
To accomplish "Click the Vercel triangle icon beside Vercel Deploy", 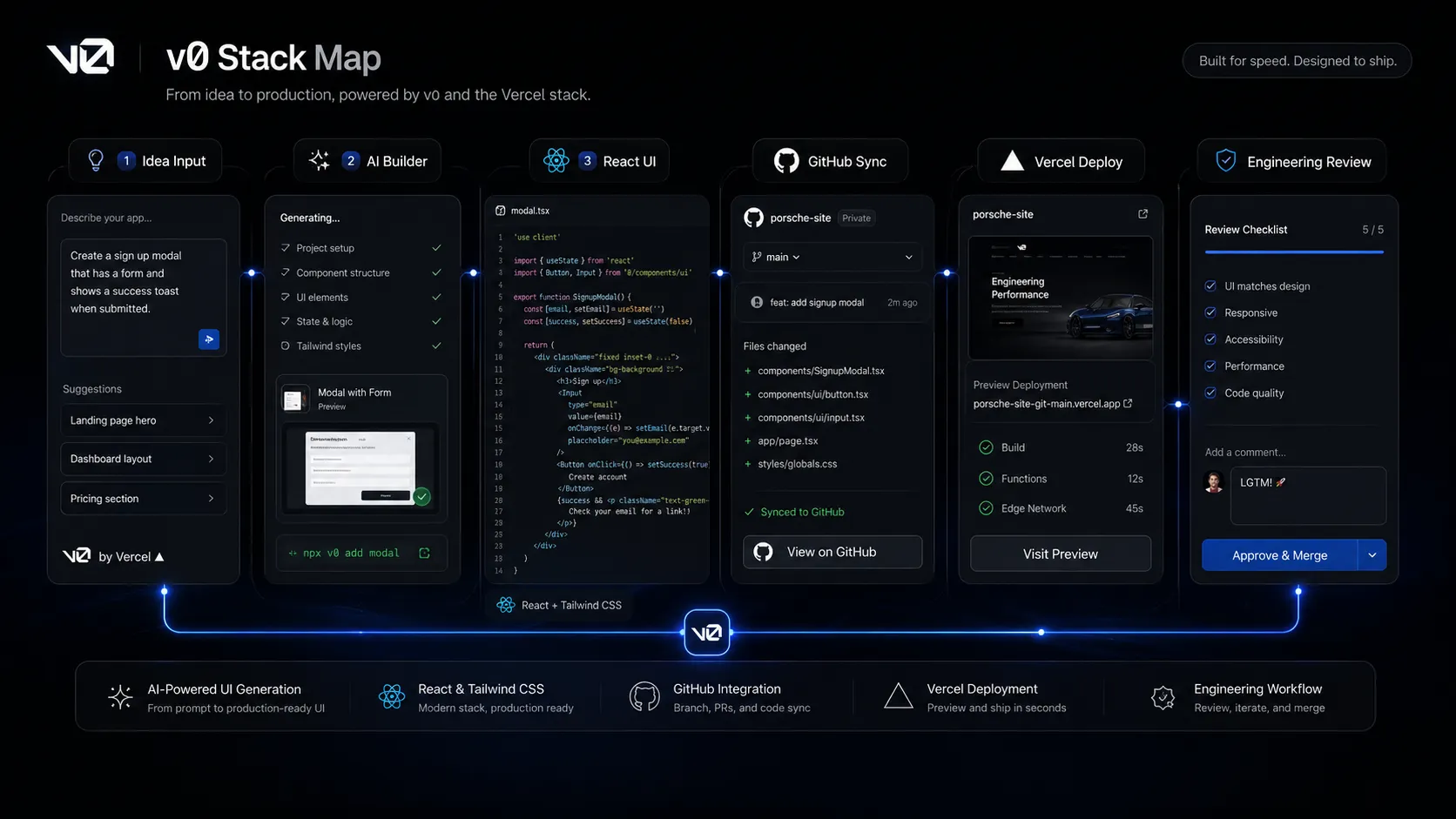I will pos(1012,161).
